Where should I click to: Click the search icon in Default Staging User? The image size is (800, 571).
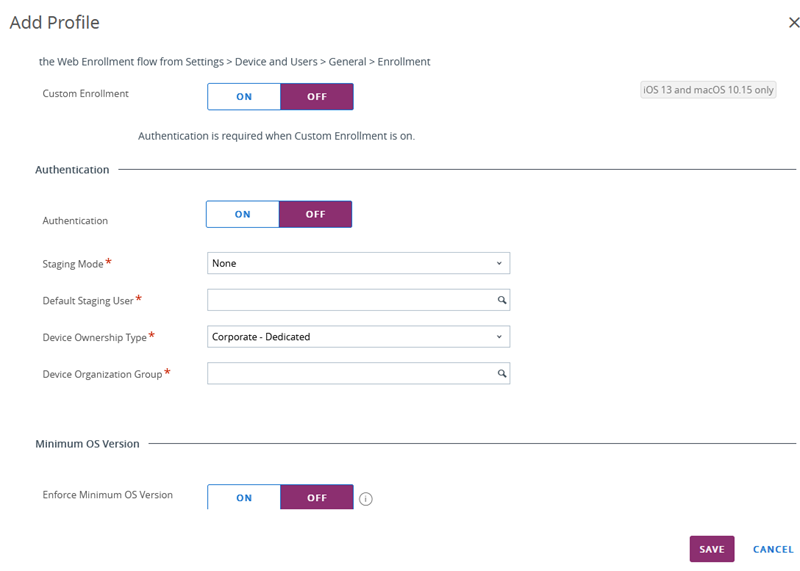coord(502,300)
